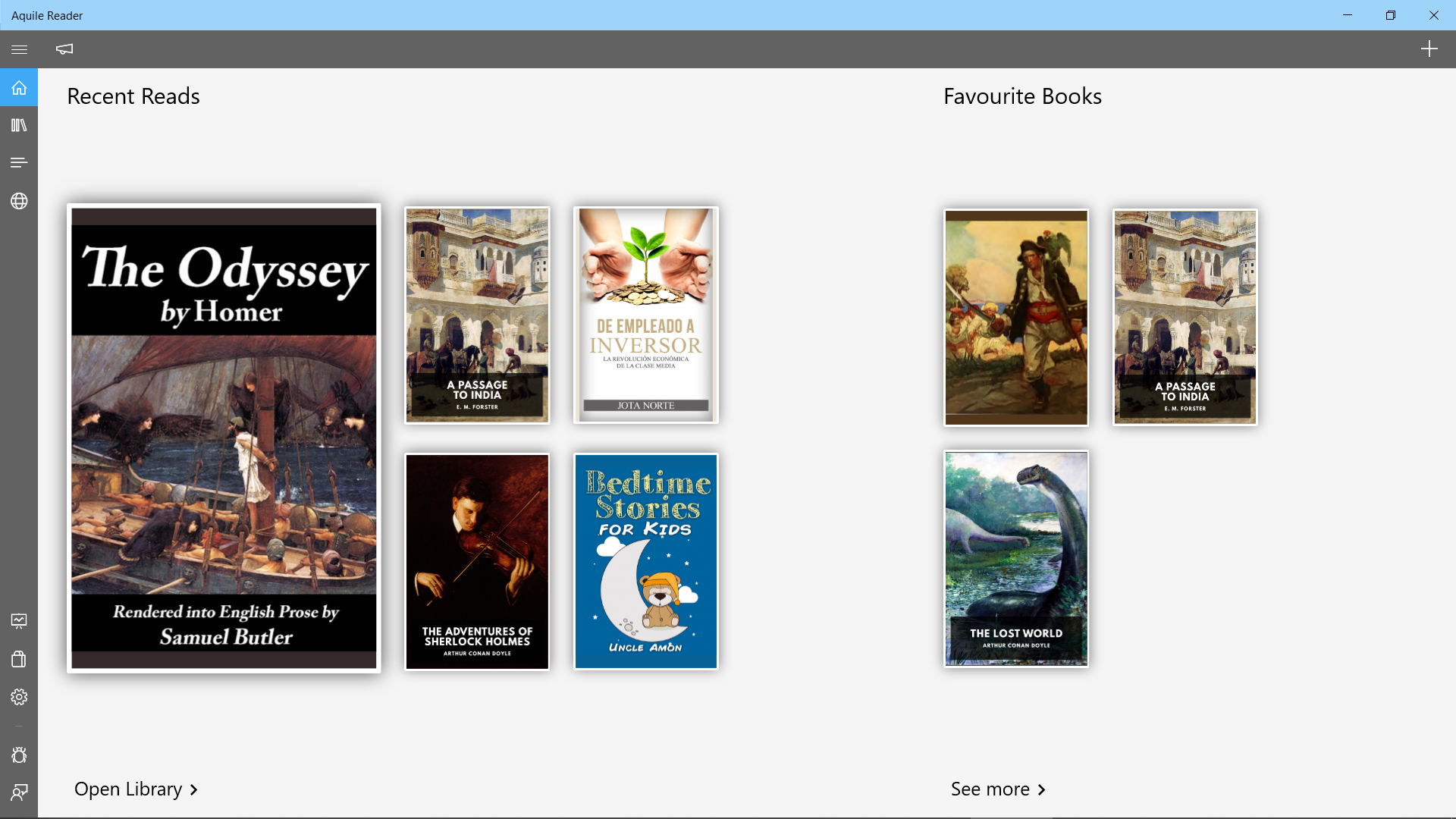Click the Recent Reads heading

133,96
